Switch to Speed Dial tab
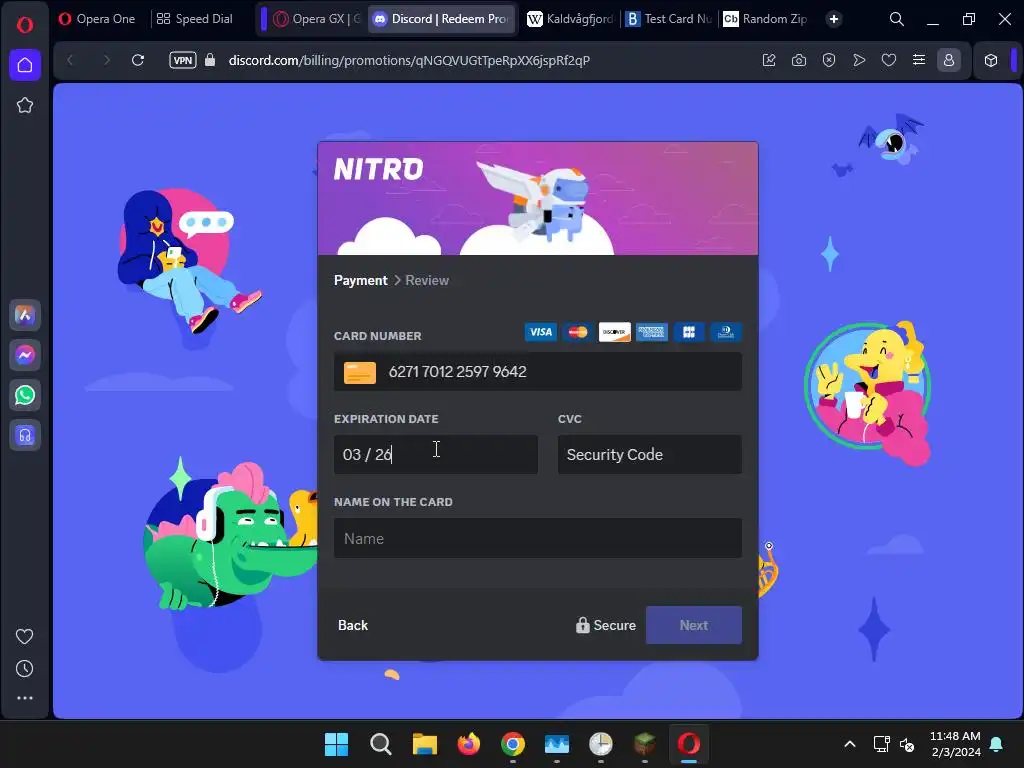Screen dimensions: 1024x768 [x=195, y=19]
